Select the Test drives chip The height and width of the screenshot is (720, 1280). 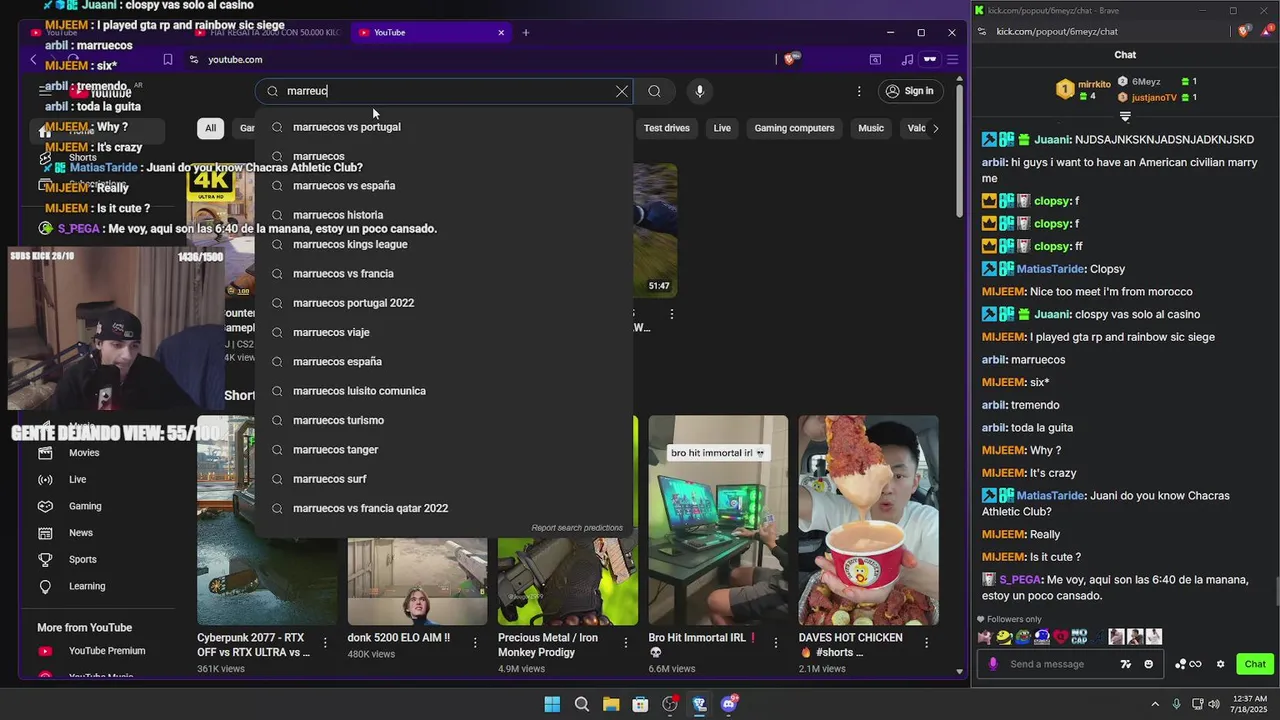tap(666, 128)
